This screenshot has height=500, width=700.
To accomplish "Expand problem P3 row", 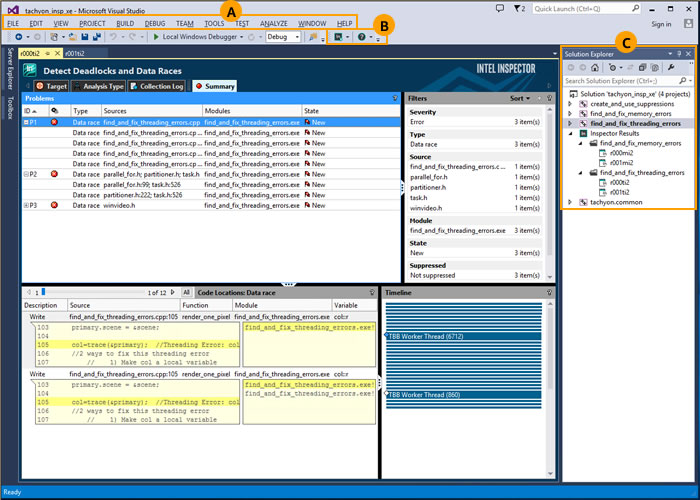I will (27, 205).
